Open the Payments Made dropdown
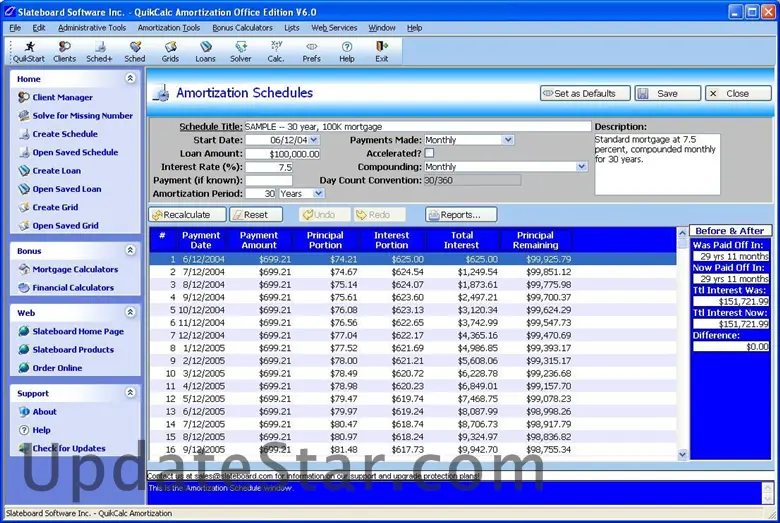This screenshot has width=780, height=523. pos(507,140)
